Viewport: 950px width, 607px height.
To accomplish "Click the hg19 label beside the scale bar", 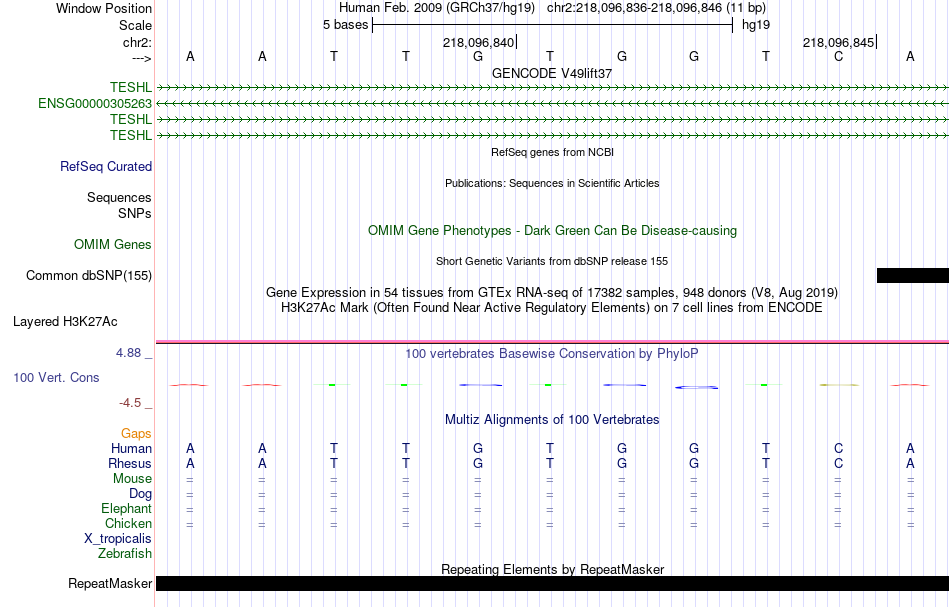I will (x=756, y=25).
